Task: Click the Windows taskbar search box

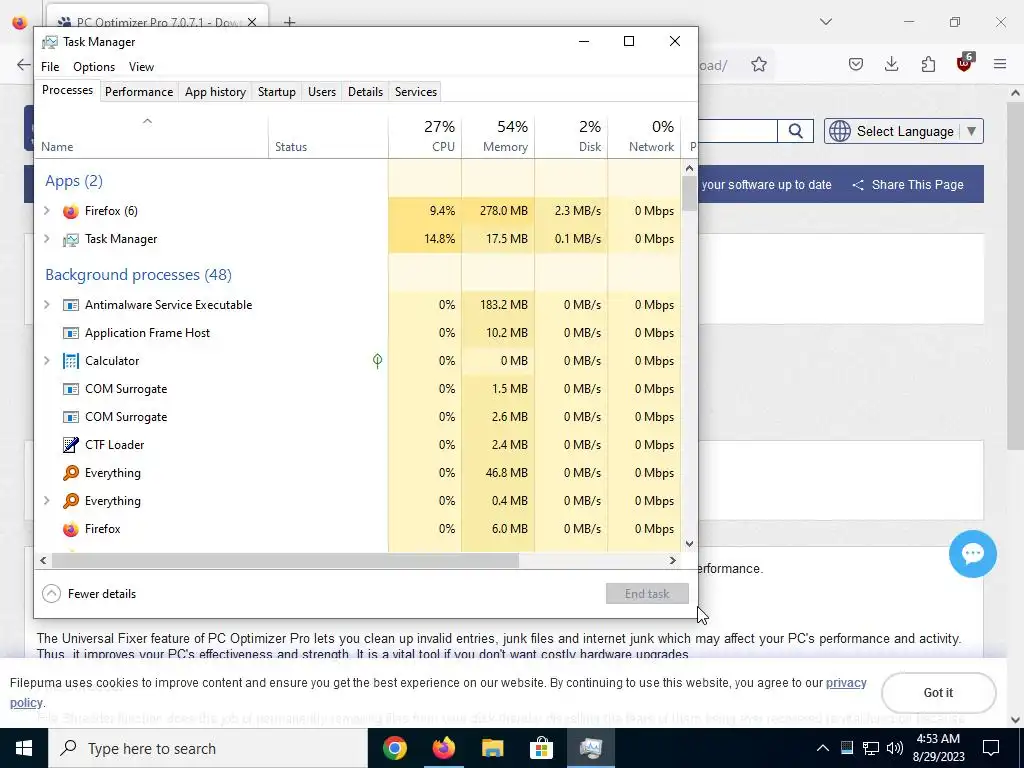Action: click(208, 748)
